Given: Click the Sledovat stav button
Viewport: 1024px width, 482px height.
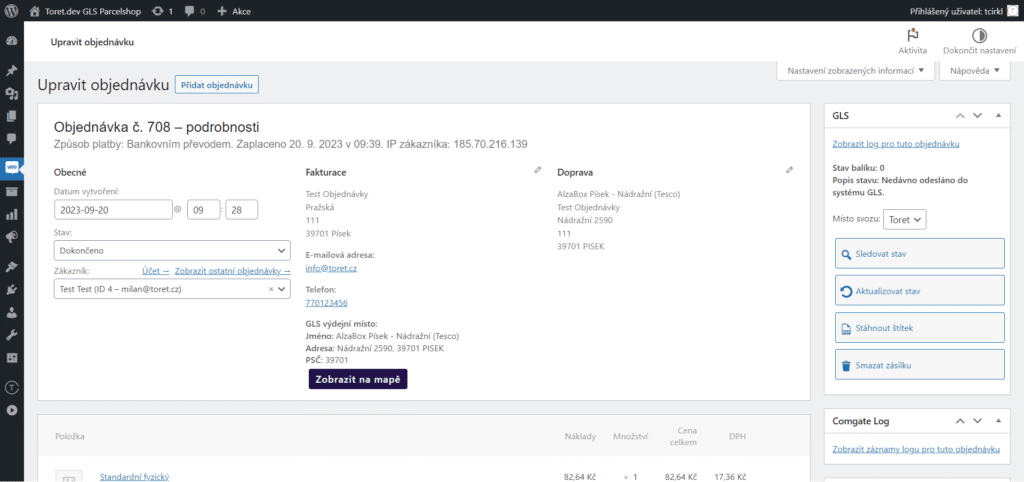Looking at the screenshot, I should point(920,253).
